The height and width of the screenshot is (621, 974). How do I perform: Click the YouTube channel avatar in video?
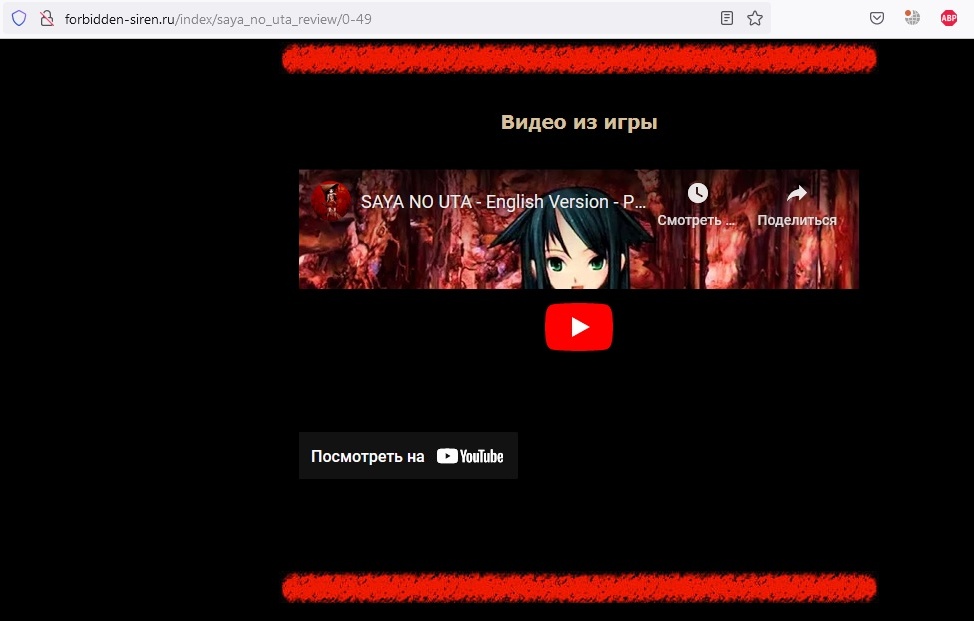[330, 201]
